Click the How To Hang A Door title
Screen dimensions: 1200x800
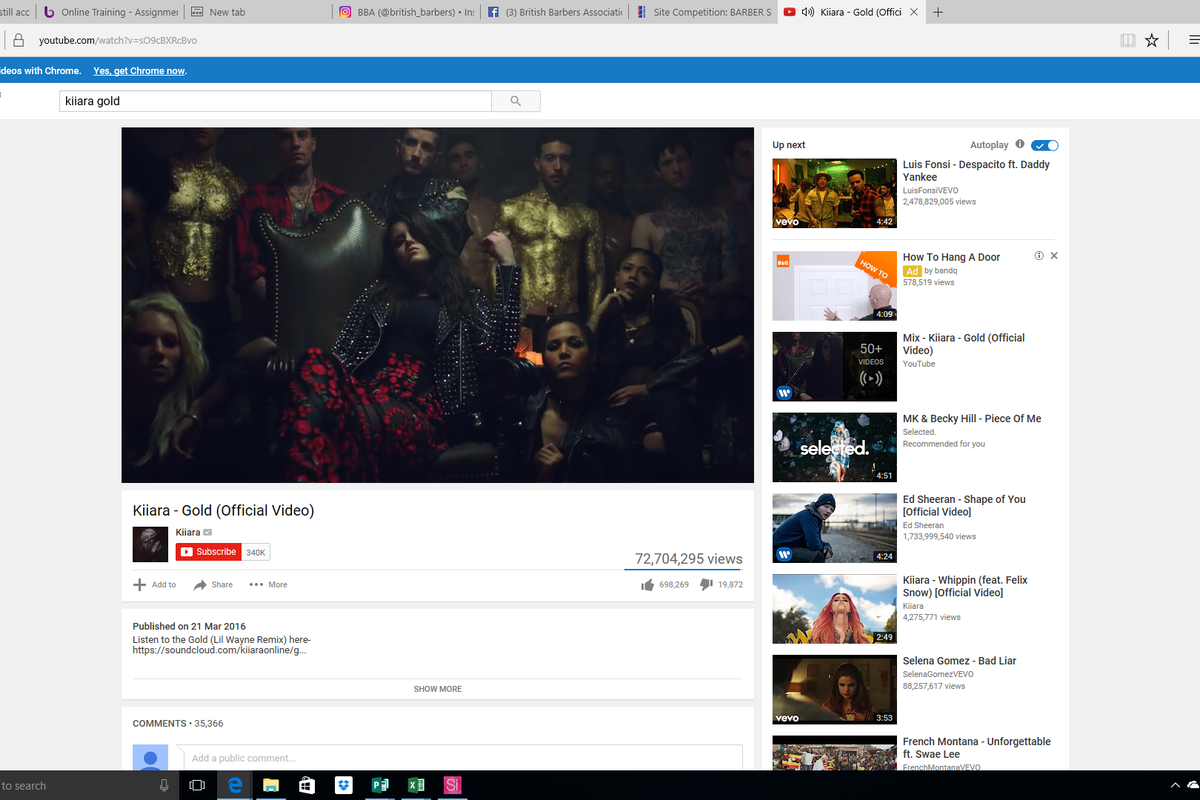[x=951, y=257]
